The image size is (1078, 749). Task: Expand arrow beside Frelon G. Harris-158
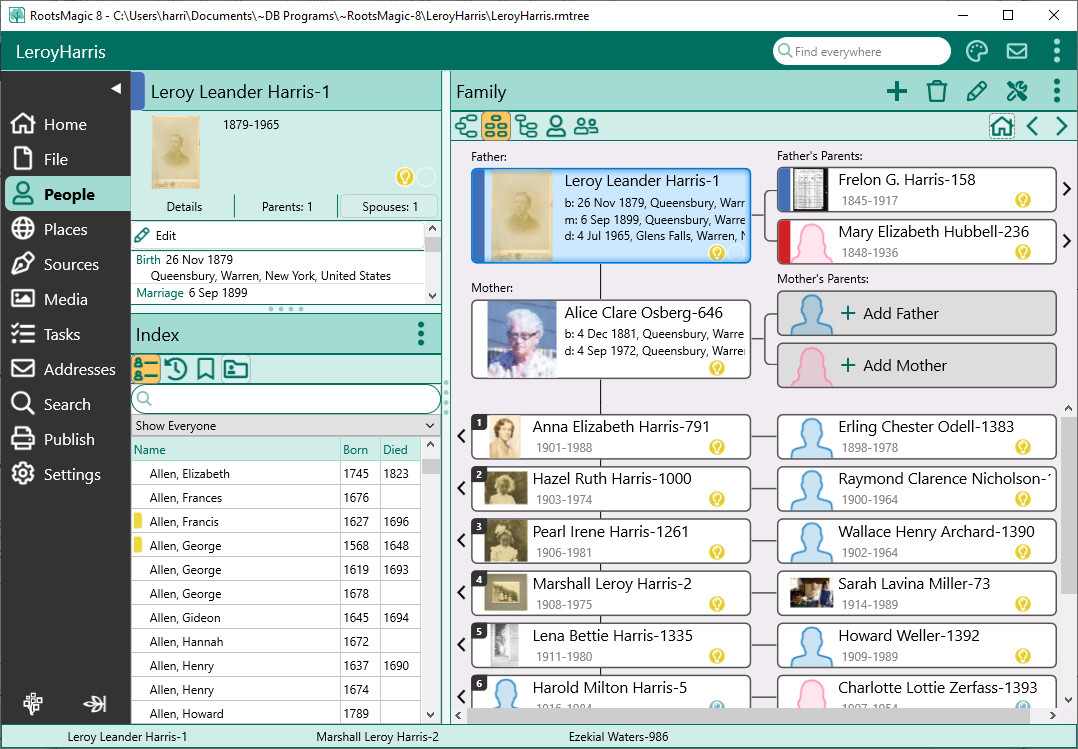click(1067, 189)
